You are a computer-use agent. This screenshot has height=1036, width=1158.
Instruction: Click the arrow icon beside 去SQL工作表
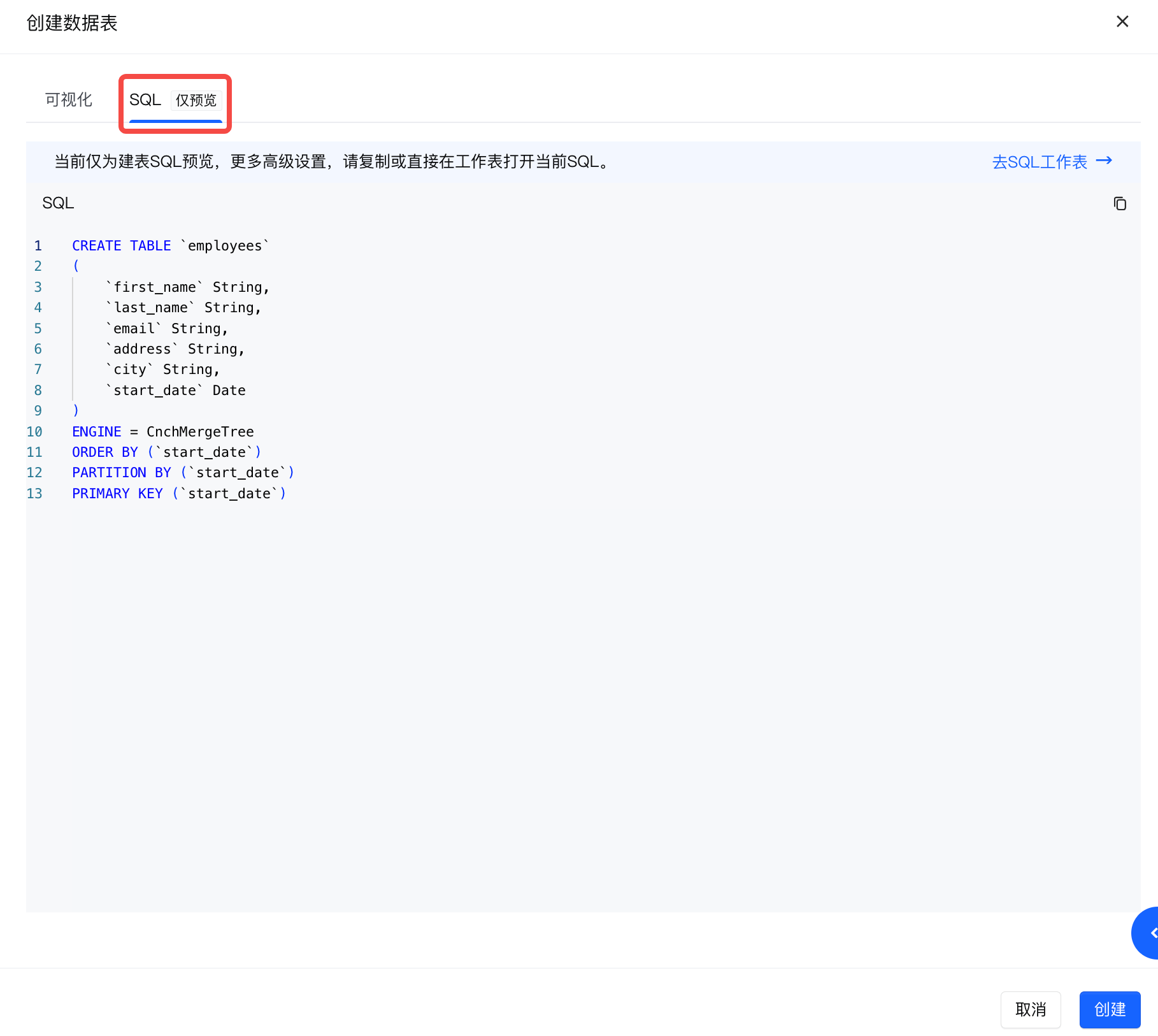tap(1104, 161)
